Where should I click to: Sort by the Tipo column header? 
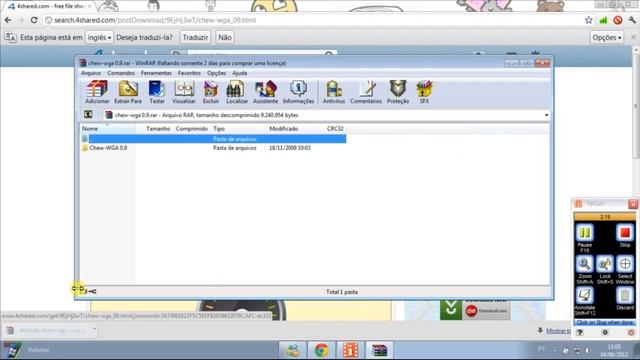click(x=238, y=129)
